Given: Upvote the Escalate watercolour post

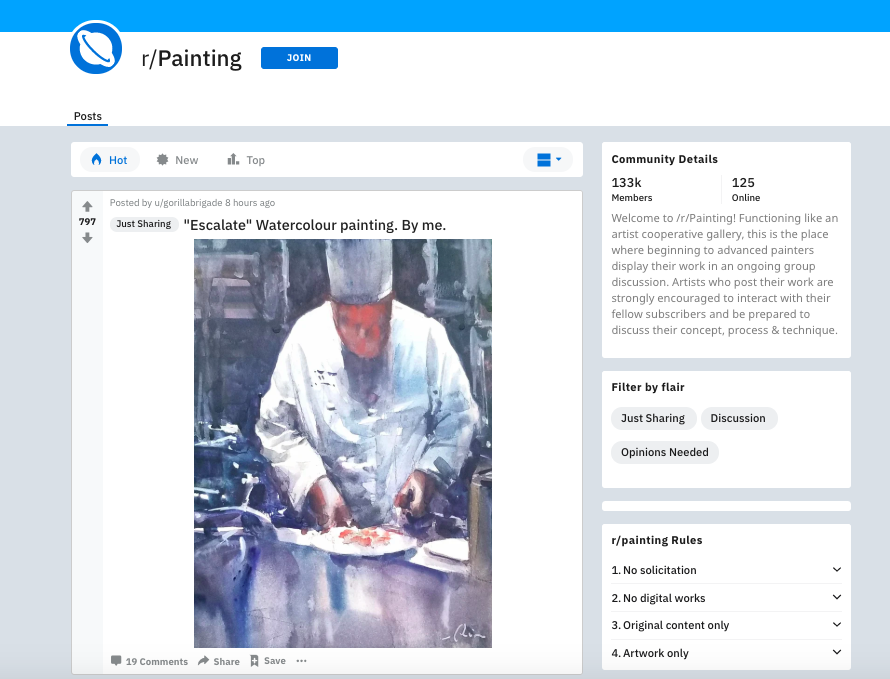Looking at the screenshot, I should click(x=87, y=207).
